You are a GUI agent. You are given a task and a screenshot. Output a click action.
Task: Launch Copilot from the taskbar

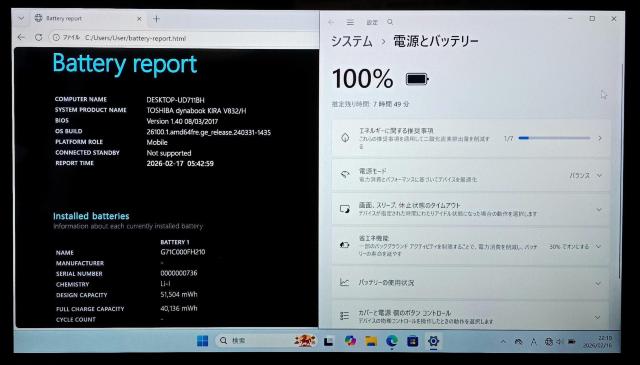[x=350, y=341]
